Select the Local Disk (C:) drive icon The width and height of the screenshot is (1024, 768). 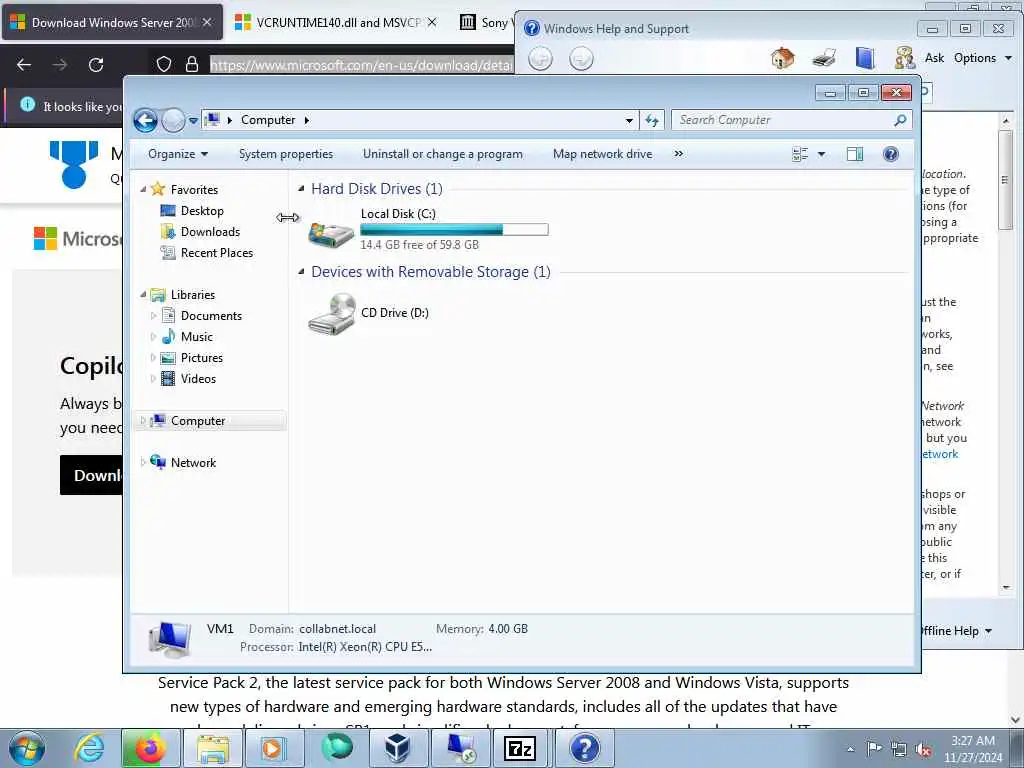[331, 234]
